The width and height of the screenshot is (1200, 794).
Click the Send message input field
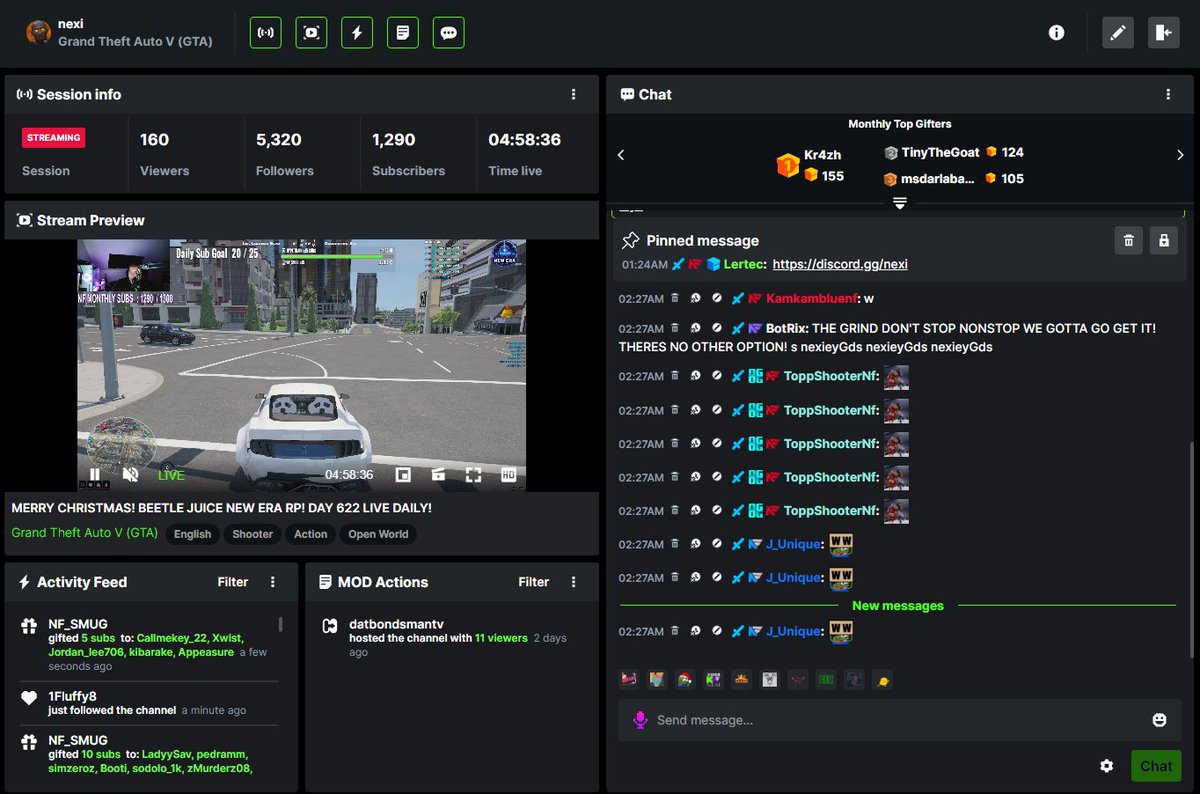[x=900, y=720]
